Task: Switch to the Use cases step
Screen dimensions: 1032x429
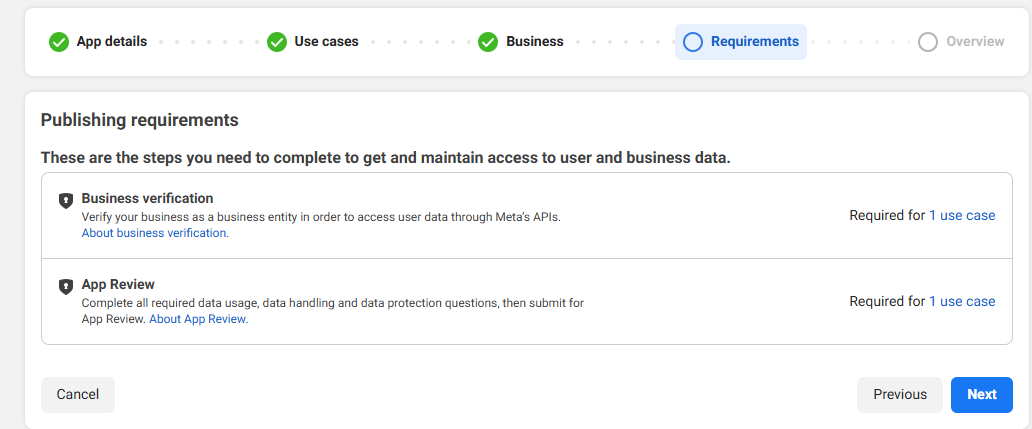Action: tap(326, 42)
